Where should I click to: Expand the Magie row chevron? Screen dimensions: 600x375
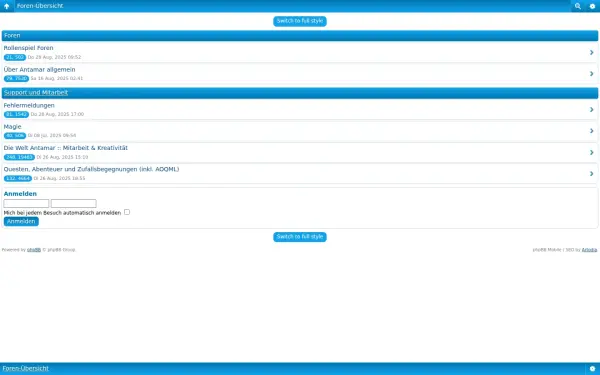592,131
